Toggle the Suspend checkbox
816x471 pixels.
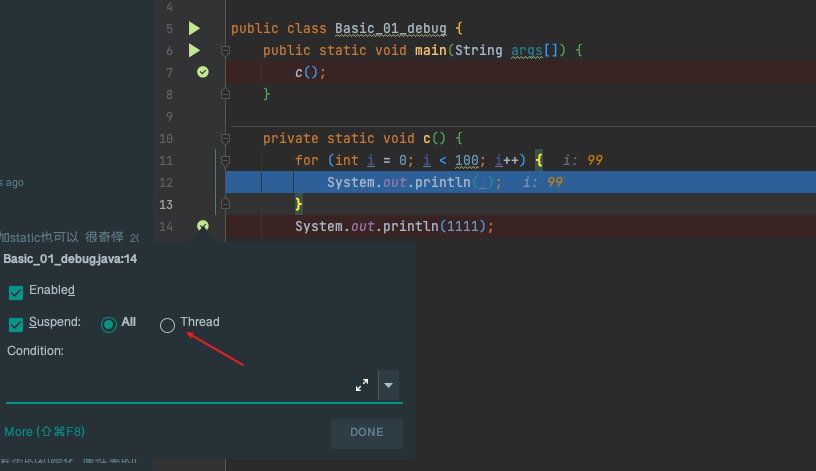(16, 324)
